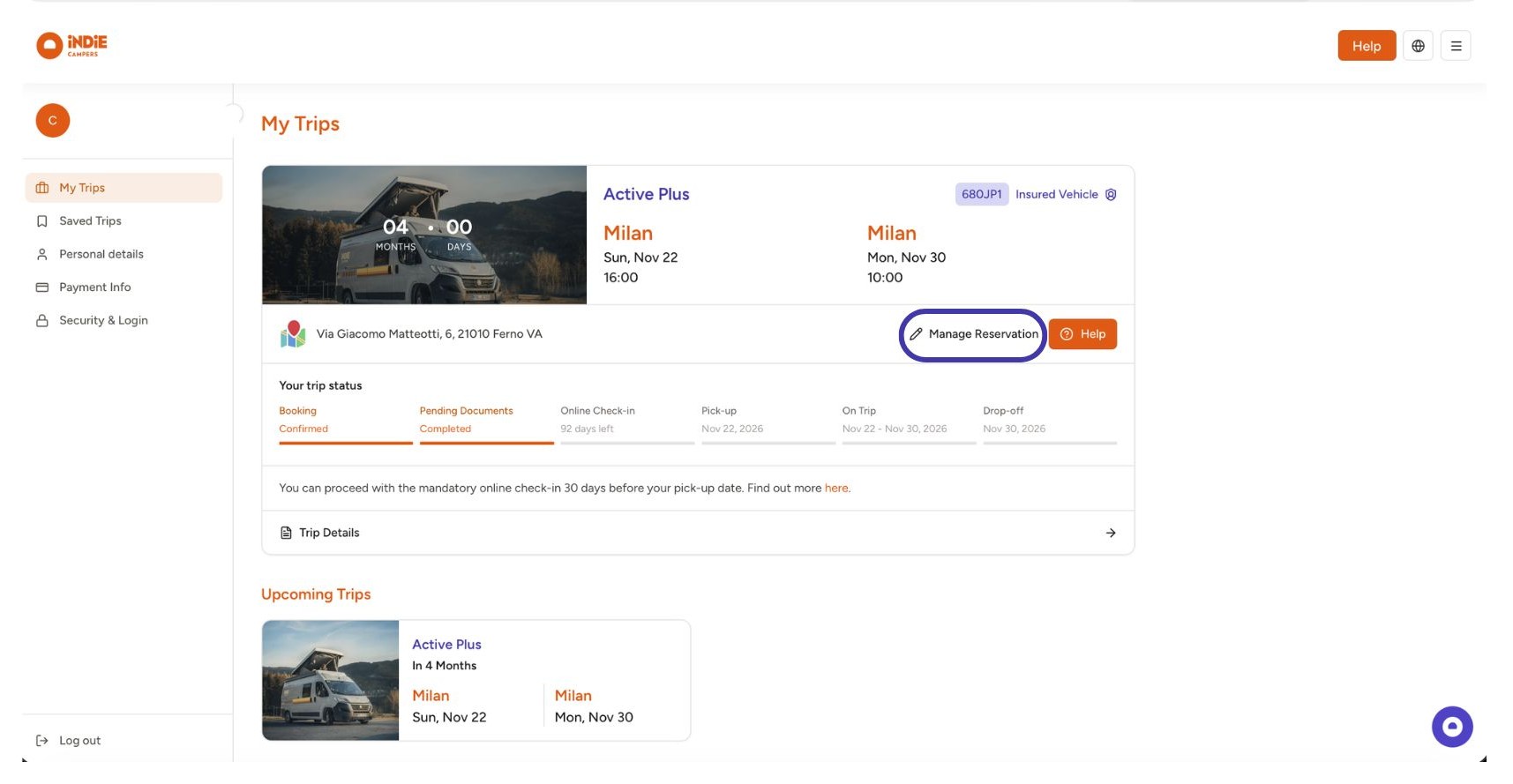Click 'In 4 Months' text in upcoming card

coord(444,666)
